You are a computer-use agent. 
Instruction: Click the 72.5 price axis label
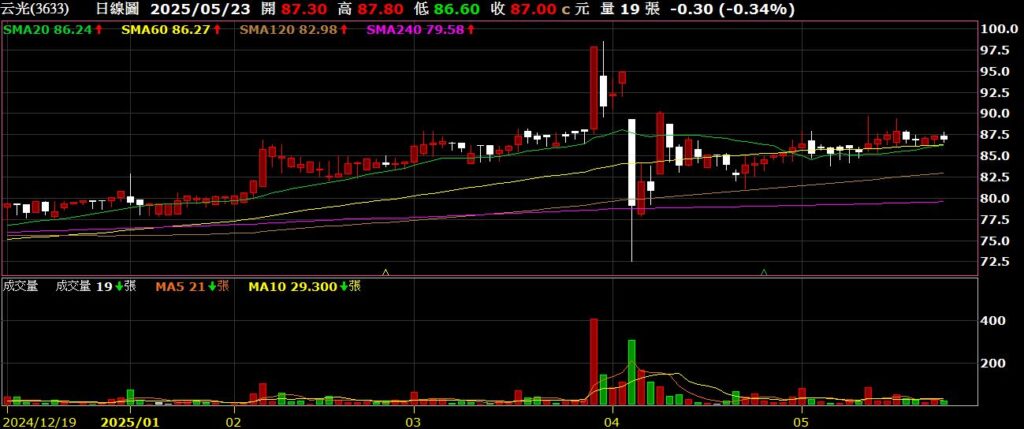995,262
